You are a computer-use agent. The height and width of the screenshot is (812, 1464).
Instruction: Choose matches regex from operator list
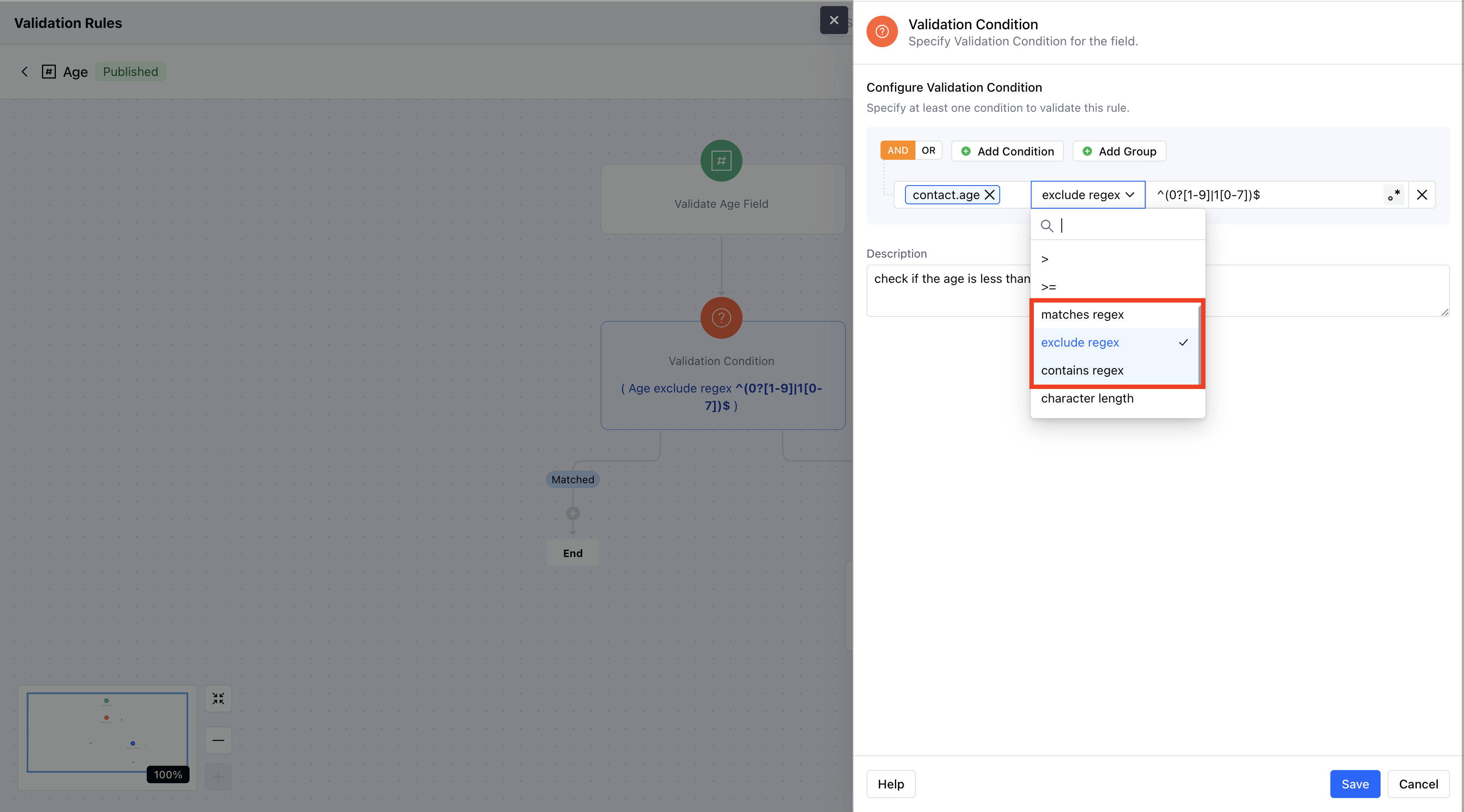coord(1082,315)
